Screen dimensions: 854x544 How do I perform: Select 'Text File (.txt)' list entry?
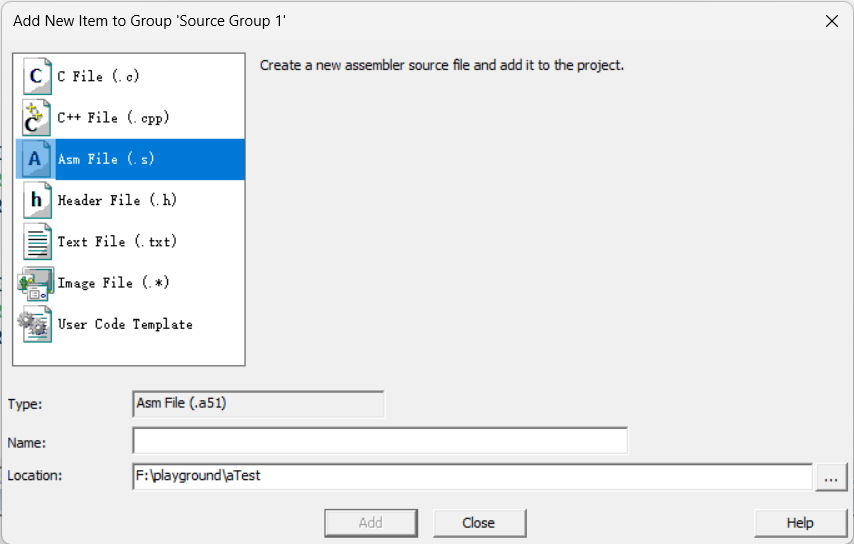(x=117, y=242)
